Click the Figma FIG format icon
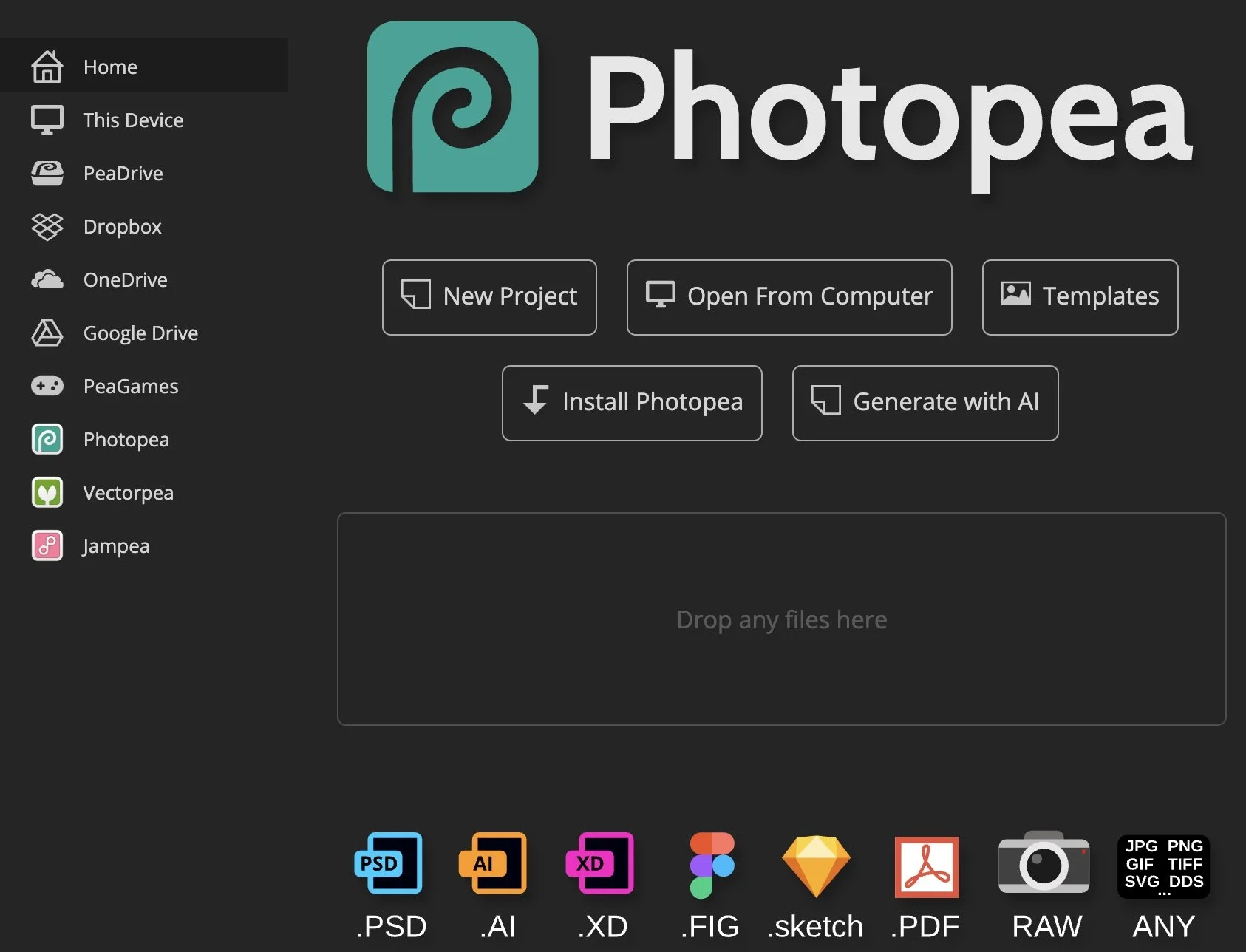 point(712,865)
